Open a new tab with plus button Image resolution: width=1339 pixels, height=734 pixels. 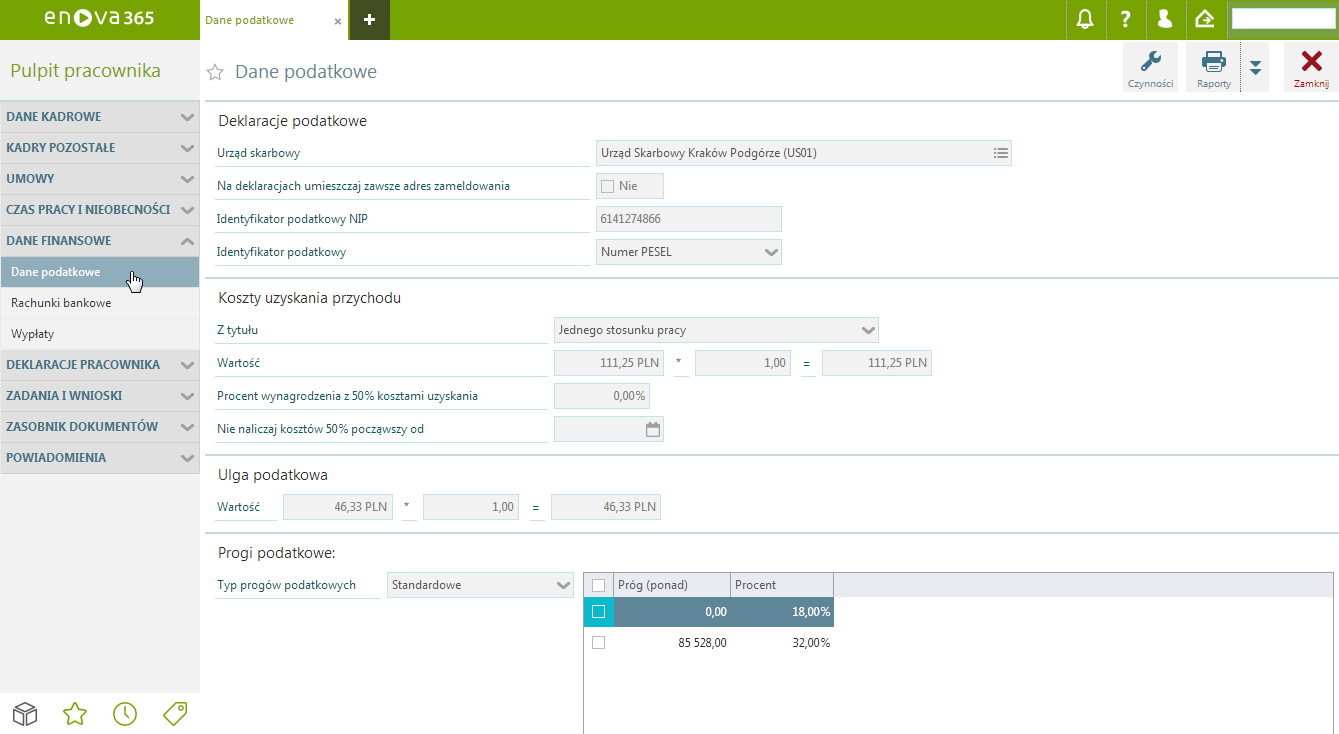[x=369, y=20]
